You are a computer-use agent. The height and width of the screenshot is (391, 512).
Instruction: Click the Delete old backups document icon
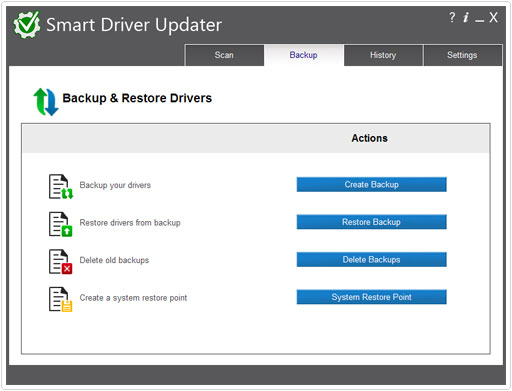[x=61, y=262]
